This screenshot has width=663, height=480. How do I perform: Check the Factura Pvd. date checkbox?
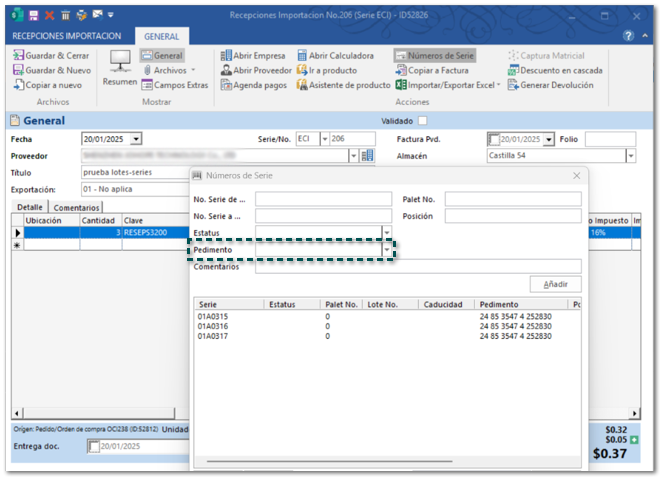click(494, 139)
